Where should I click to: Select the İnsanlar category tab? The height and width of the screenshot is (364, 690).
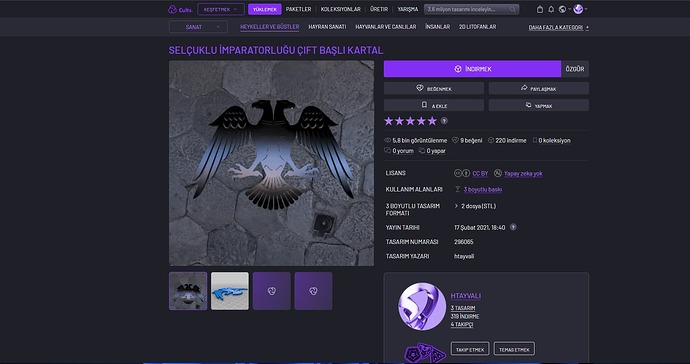pyautogui.click(x=437, y=27)
